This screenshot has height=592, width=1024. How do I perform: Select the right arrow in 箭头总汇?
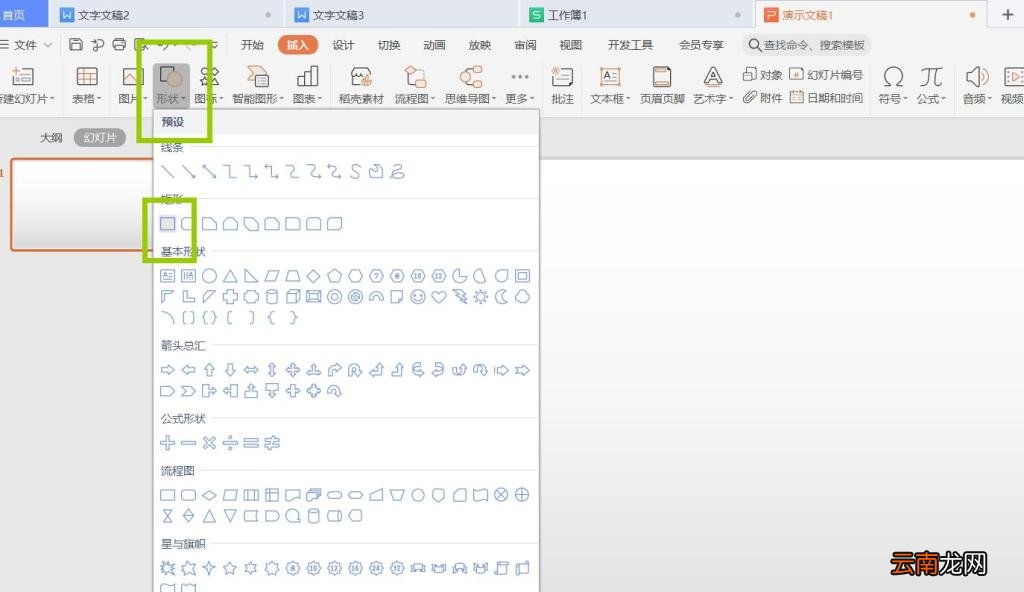click(168, 370)
